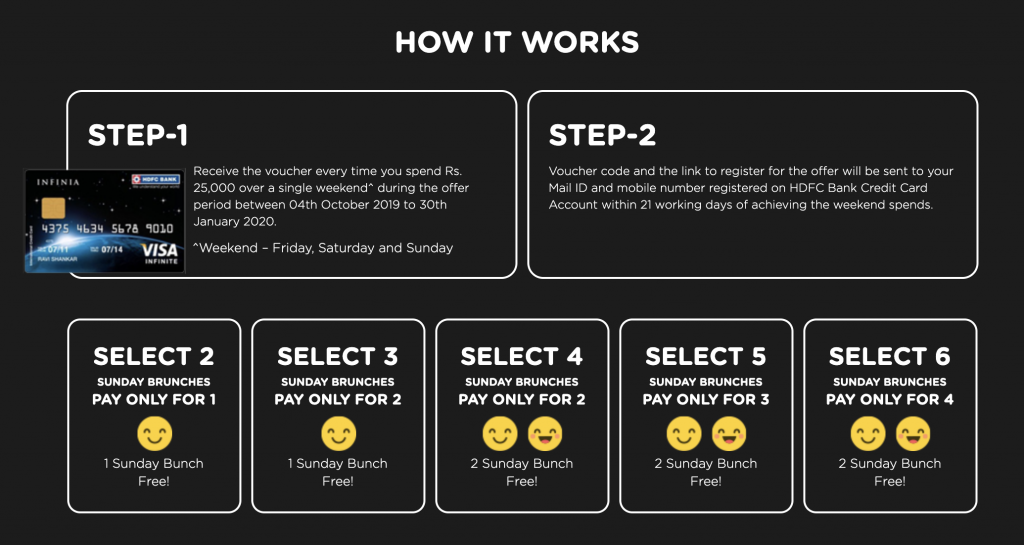1024x545 pixels.
Task: Click the blushing smile emoji in Select 6 card
Action: point(868,434)
